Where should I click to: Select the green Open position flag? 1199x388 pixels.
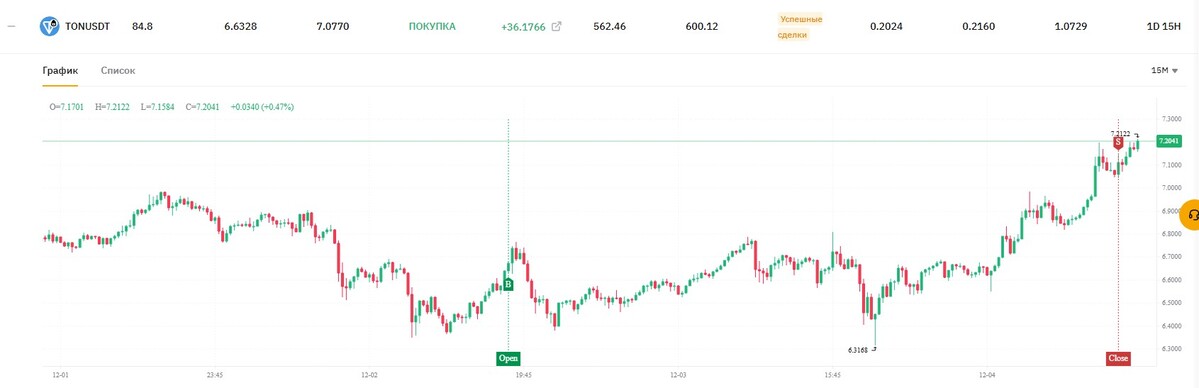pyautogui.click(x=508, y=358)
